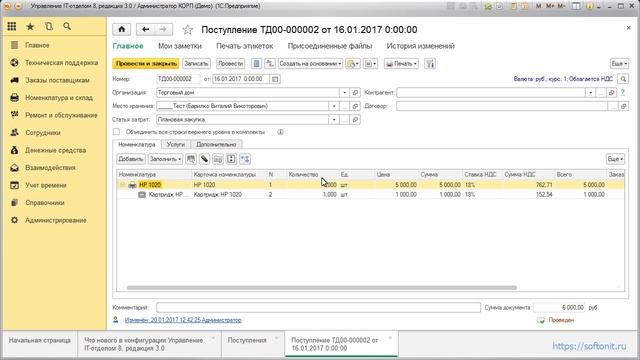Select the Услуги tab
This screenshot has width=640, height=360.
(176, 144)
